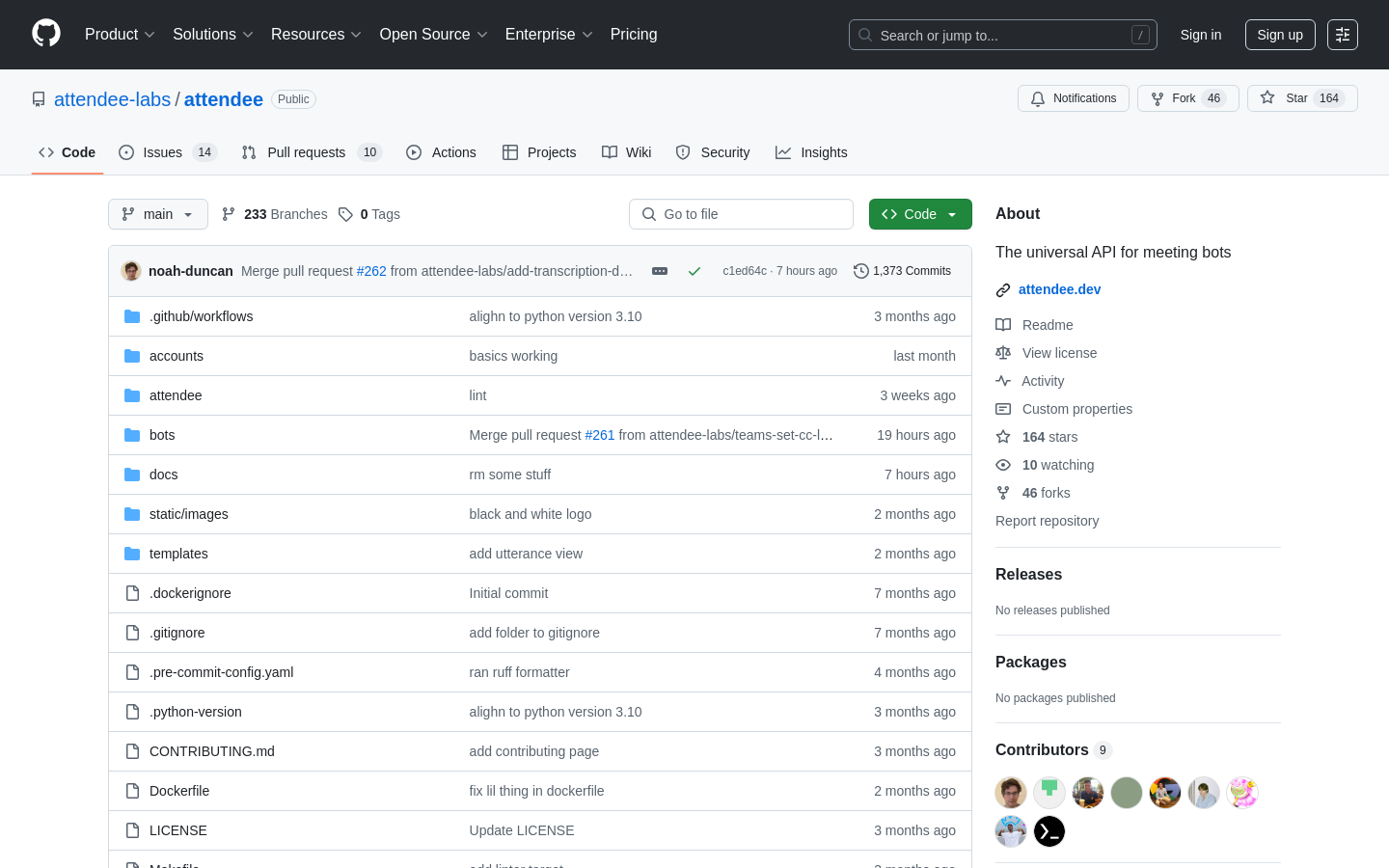
Task: Open the commits history clock icon
Action: point(861,271)
